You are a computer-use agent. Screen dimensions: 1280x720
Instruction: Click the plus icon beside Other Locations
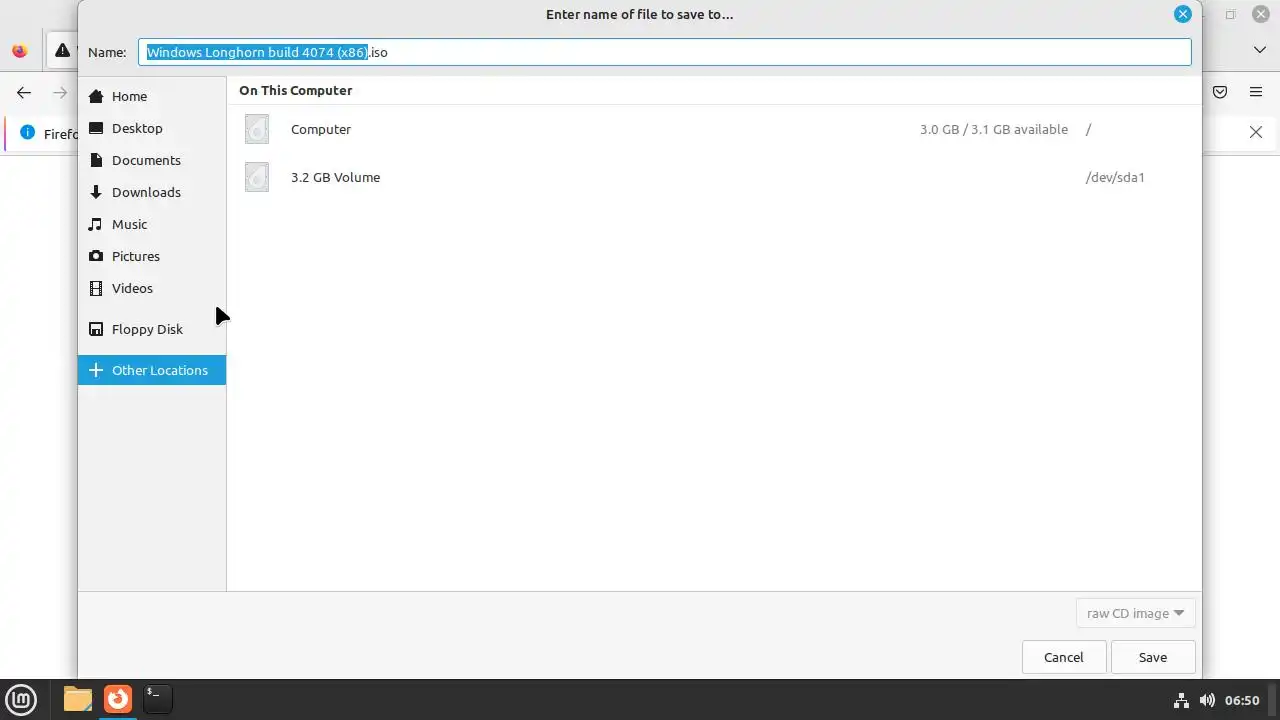coord(96,370)
